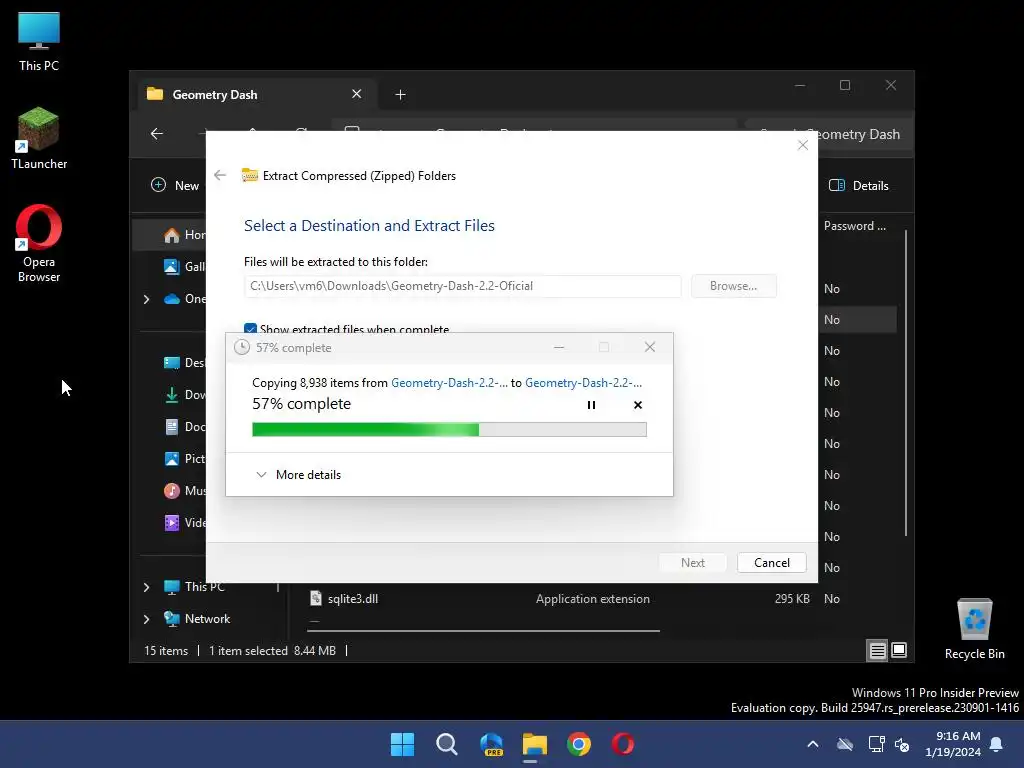The width and height of the screenshot is (1024, 768).
Task: Open Music in the navigation pane
Action: click(185, 490)
